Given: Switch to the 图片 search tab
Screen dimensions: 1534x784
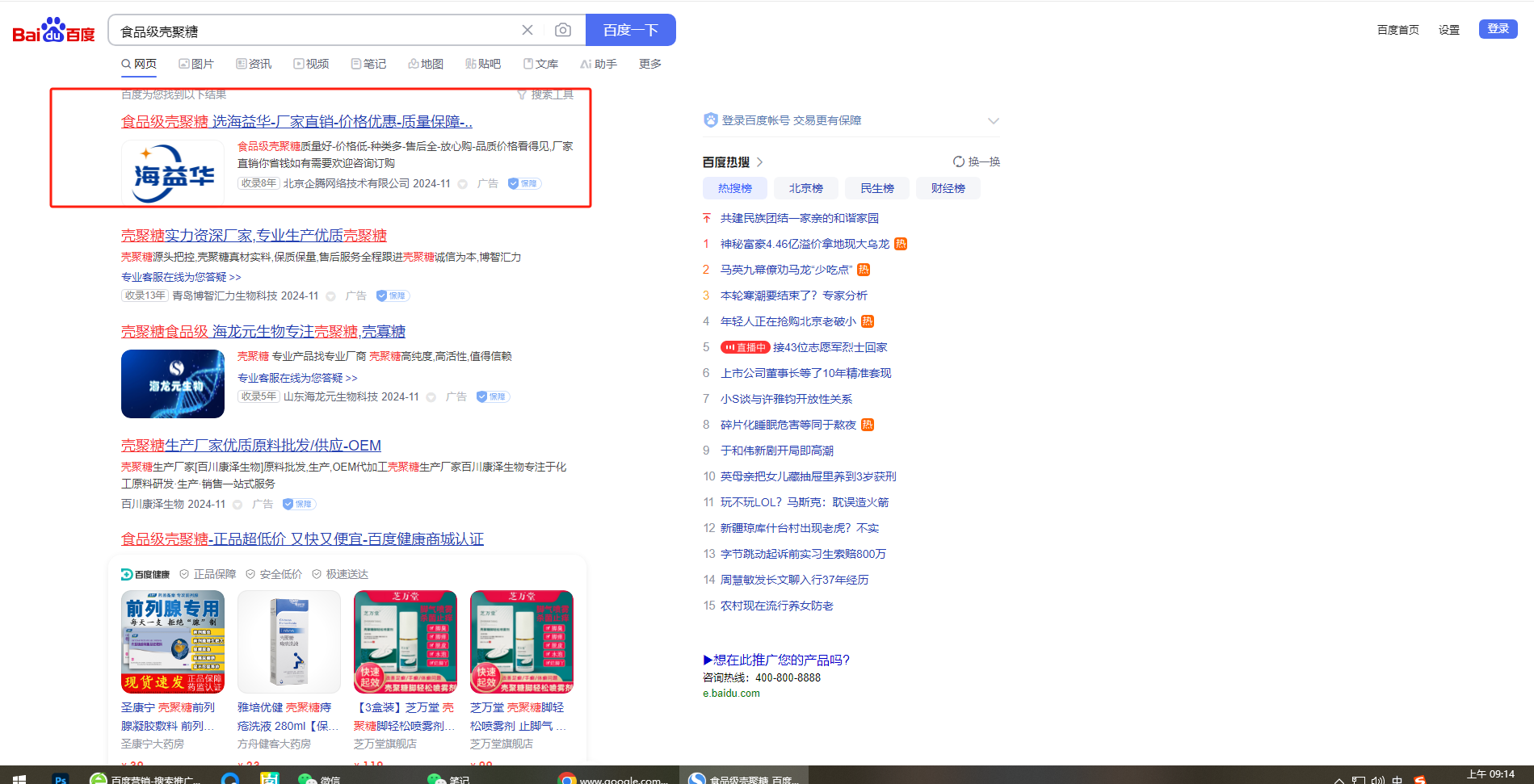Looking at the screenshot, I should click(x=196, y=64).
